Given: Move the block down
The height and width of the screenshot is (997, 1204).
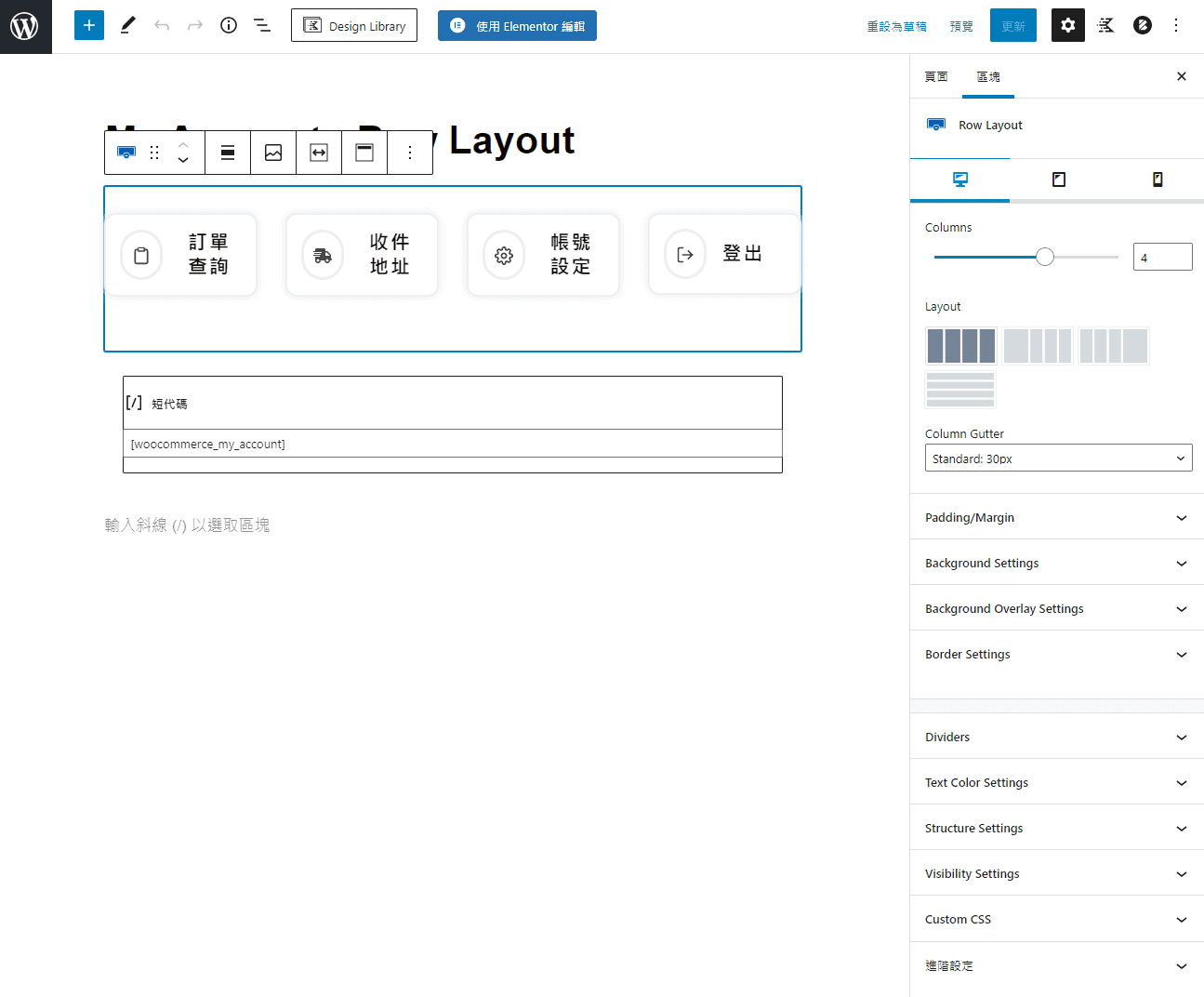Looking at the screenshot, I should (x=183, y=161).
